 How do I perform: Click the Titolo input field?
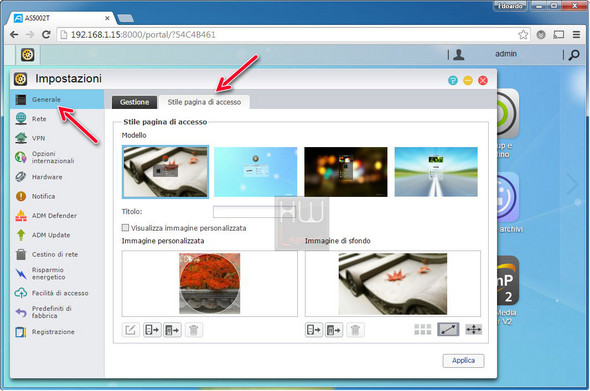click(x=254, y=211)
